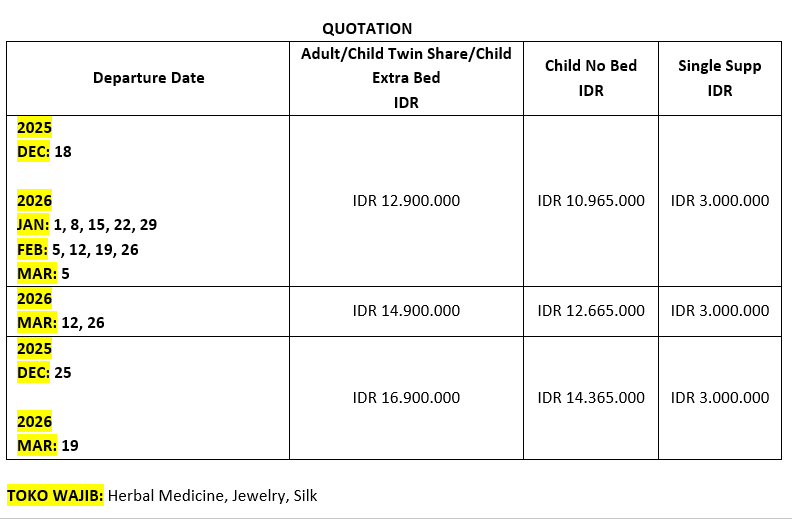Select the IDR 10.965.000 child price
This screenshot has width=792, height=519.
tap(591, 200)
